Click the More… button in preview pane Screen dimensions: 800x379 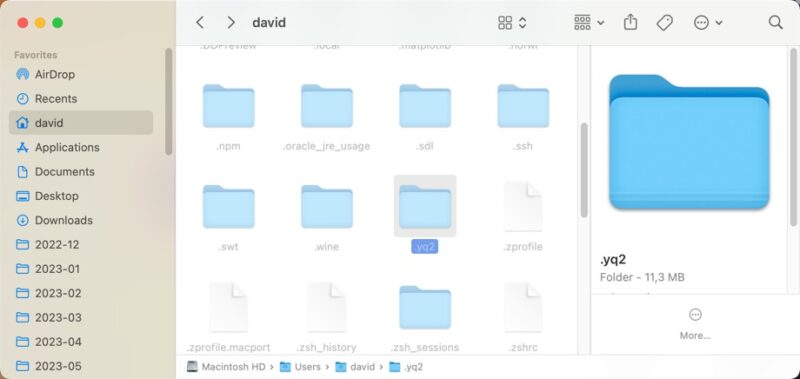[x=695, y=324]
